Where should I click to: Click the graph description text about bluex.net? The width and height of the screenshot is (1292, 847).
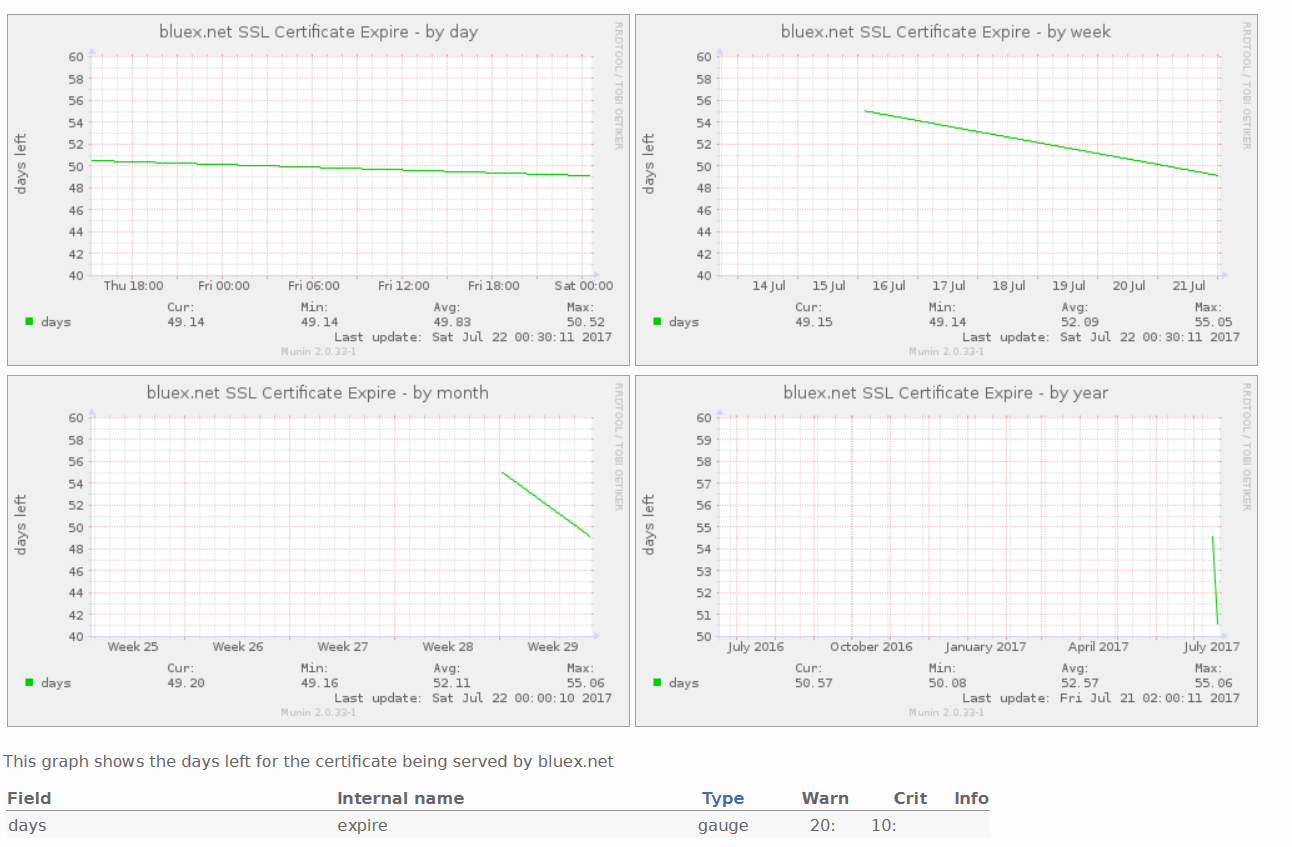(x=308, y=761)
